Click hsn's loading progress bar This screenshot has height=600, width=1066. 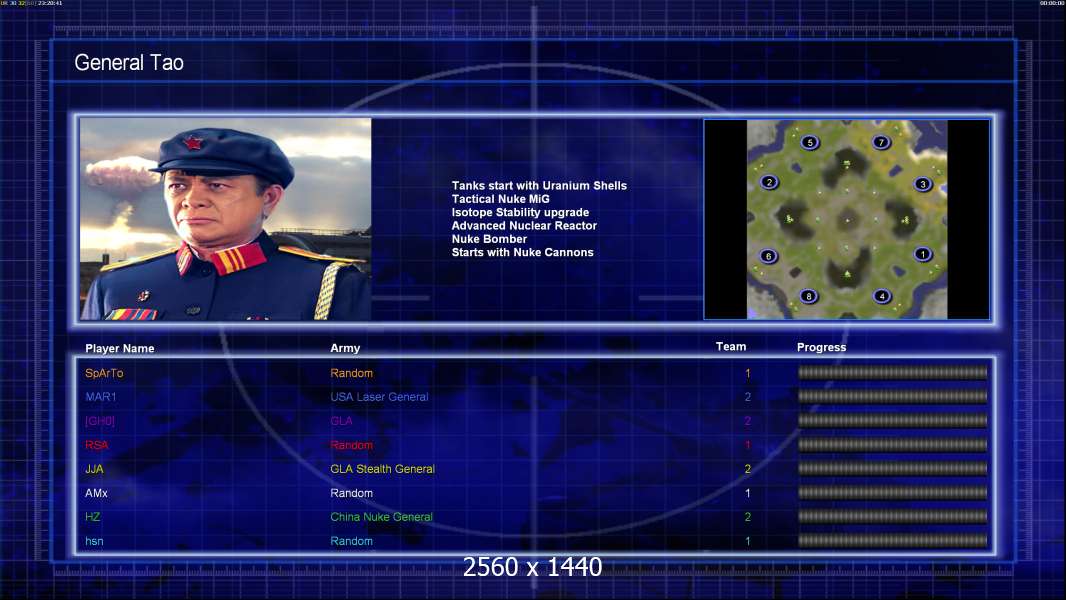(x=893, y=541)
